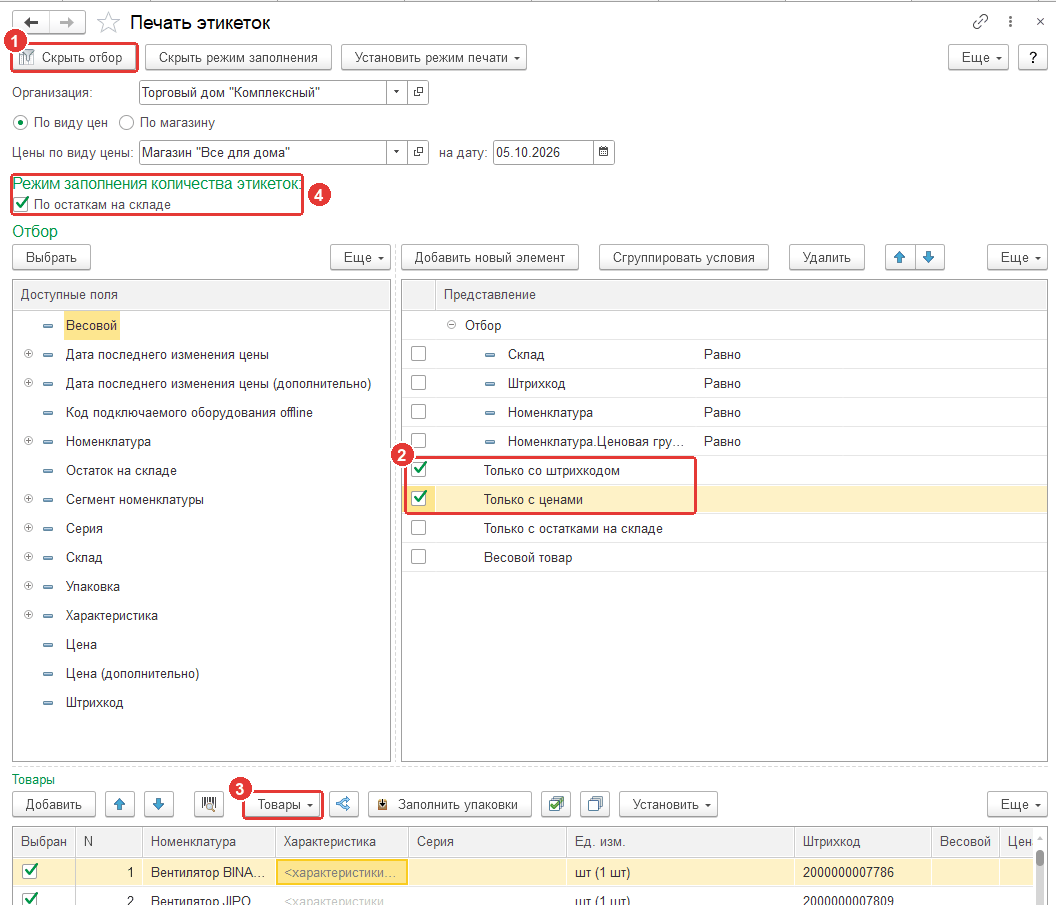Image resolution: width=1056 pixels, height=910 pixels.
Task: Enable the Склад filter condition checkbox
Action: [418, 354]
